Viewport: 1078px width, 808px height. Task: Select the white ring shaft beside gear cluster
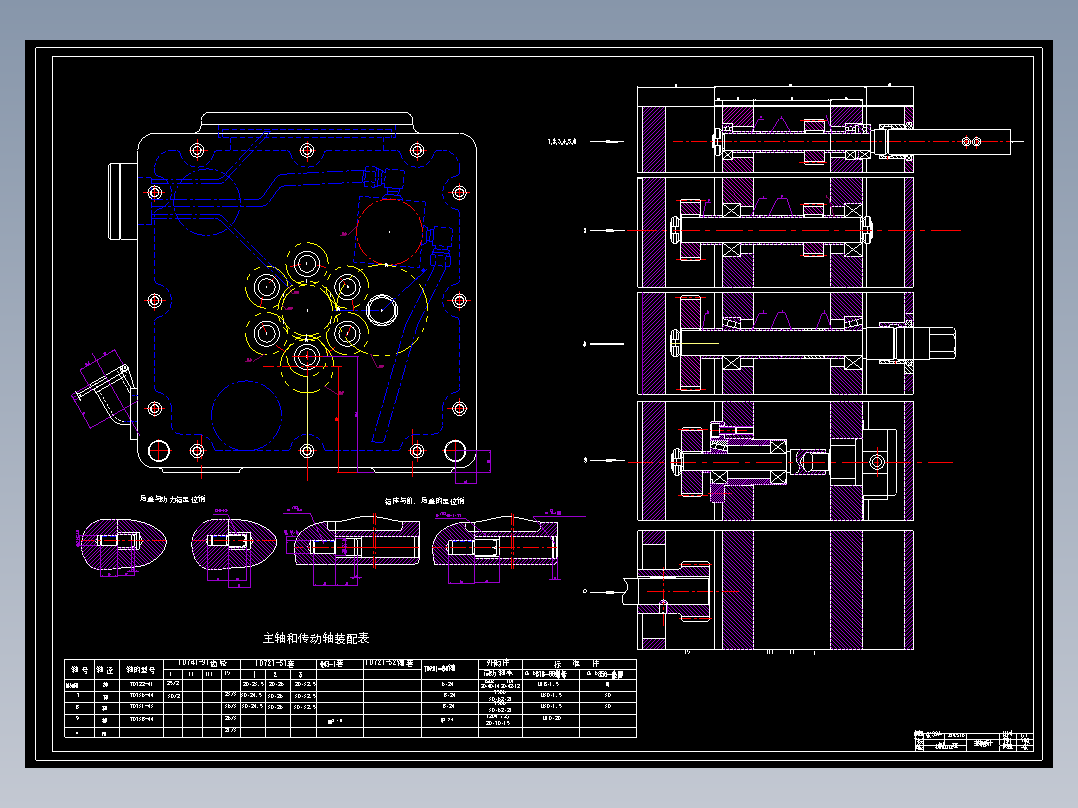point(382,310)
